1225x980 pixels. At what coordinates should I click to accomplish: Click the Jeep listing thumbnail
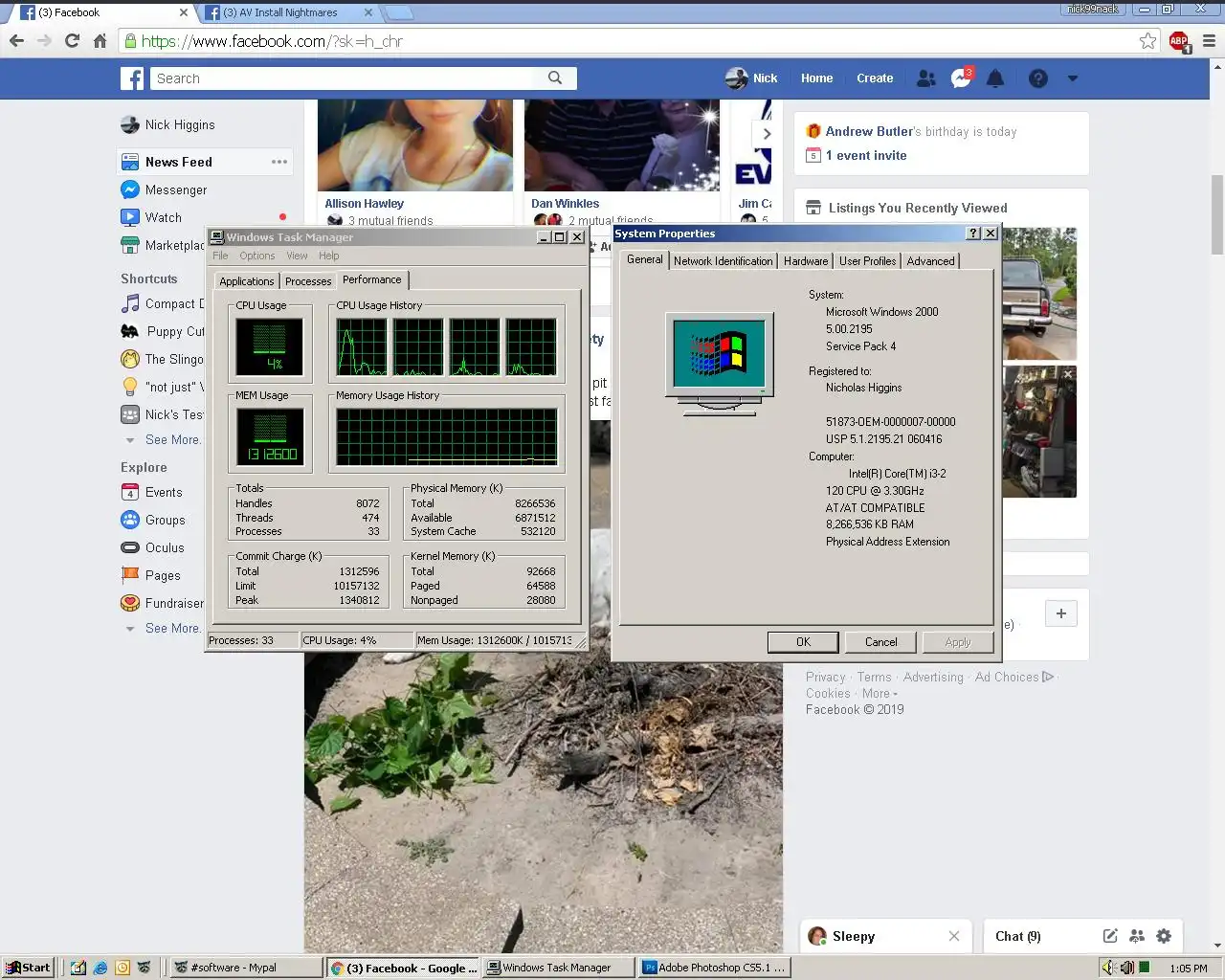point(1039,293)
